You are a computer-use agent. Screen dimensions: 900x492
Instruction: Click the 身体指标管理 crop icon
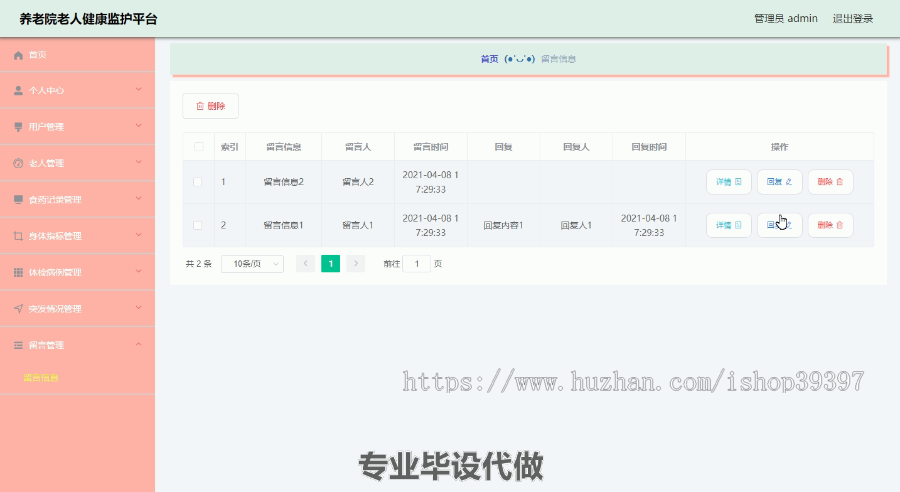point(18,236)
